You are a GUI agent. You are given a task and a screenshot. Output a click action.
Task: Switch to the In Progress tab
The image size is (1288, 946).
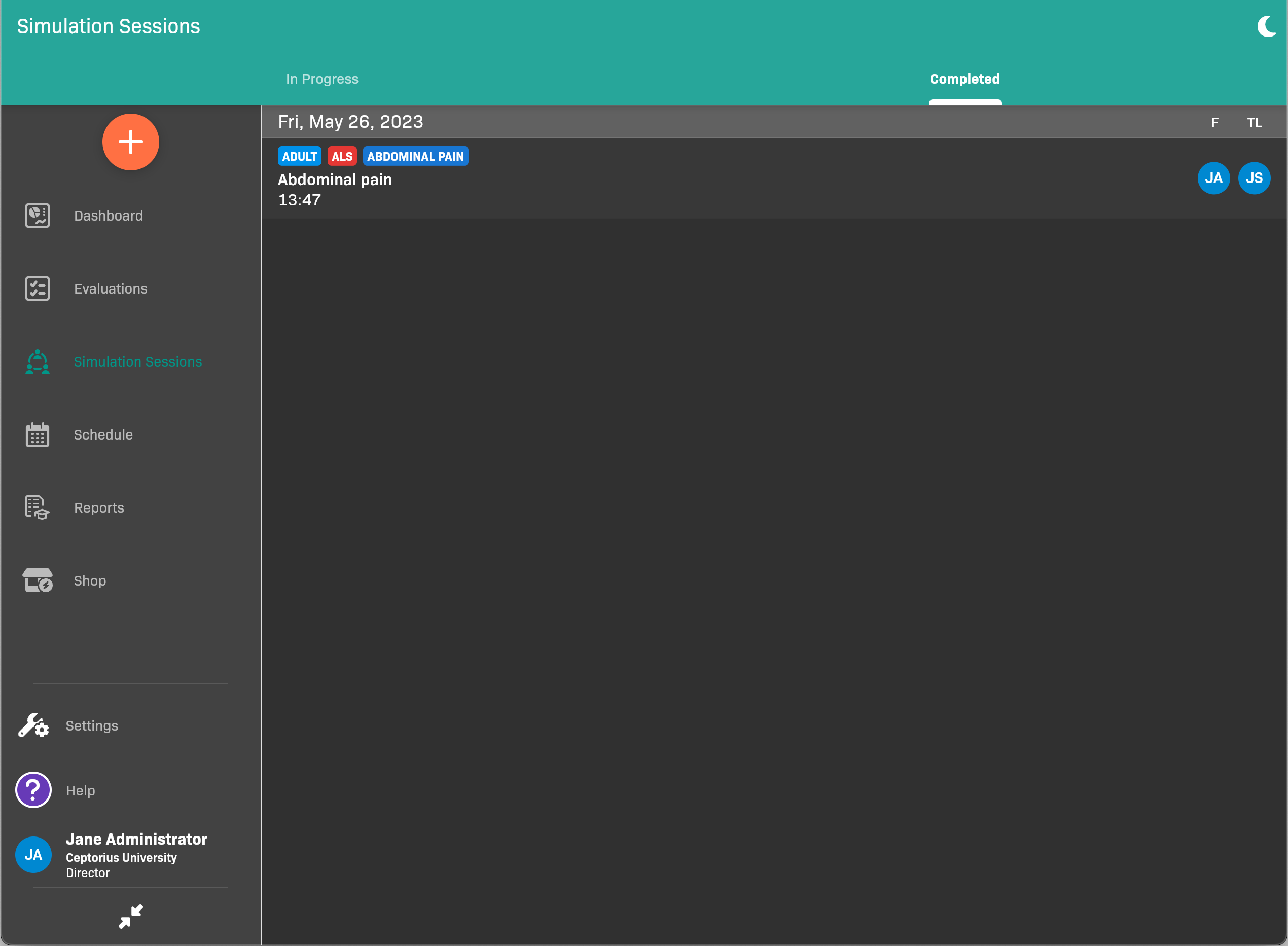click(322, 79)
